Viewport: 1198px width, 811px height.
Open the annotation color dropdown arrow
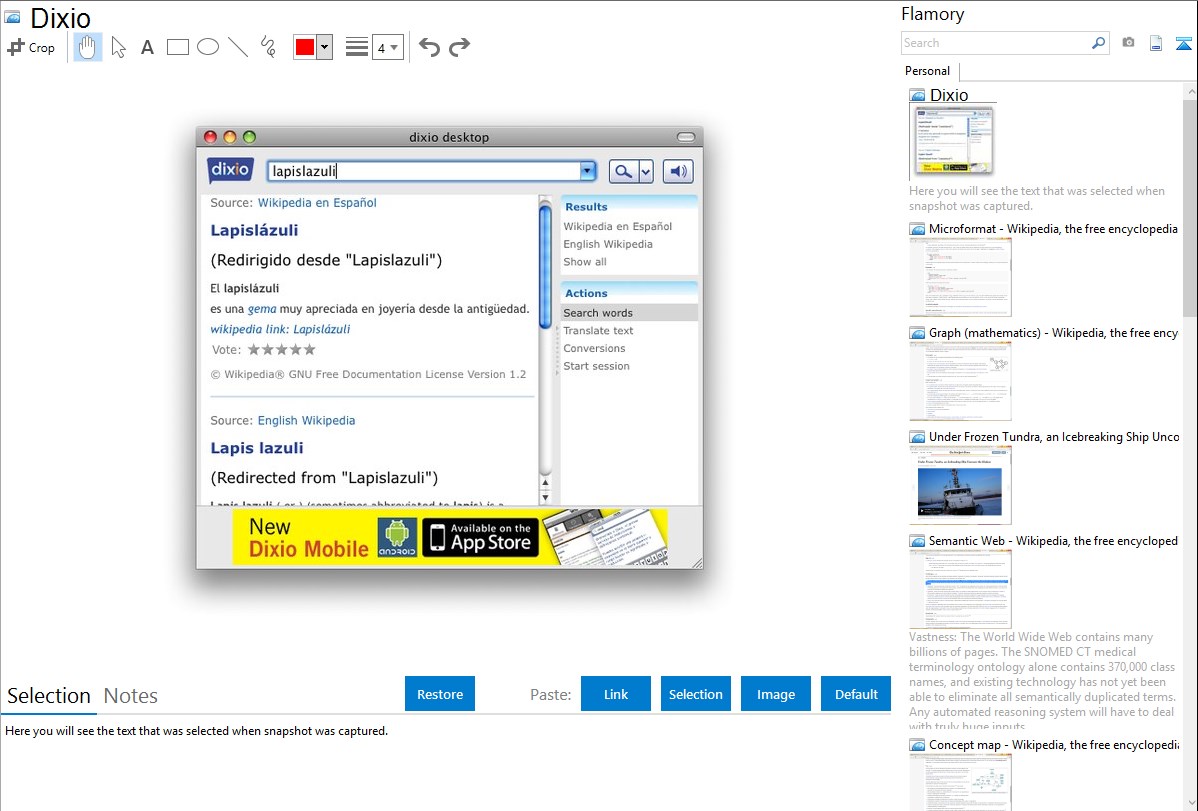click(x=325, y=47)
